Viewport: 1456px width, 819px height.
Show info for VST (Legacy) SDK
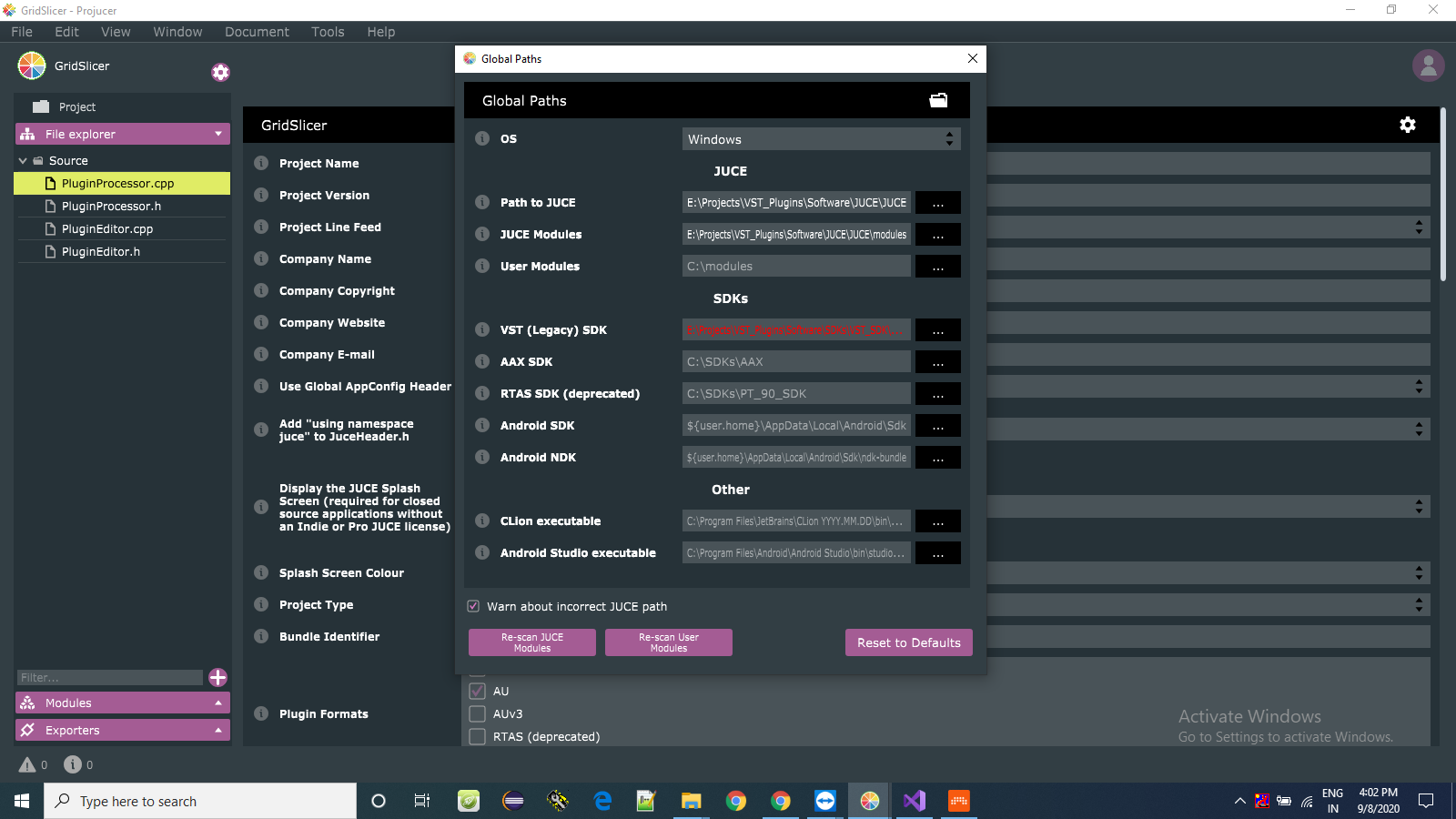(482, 329)
